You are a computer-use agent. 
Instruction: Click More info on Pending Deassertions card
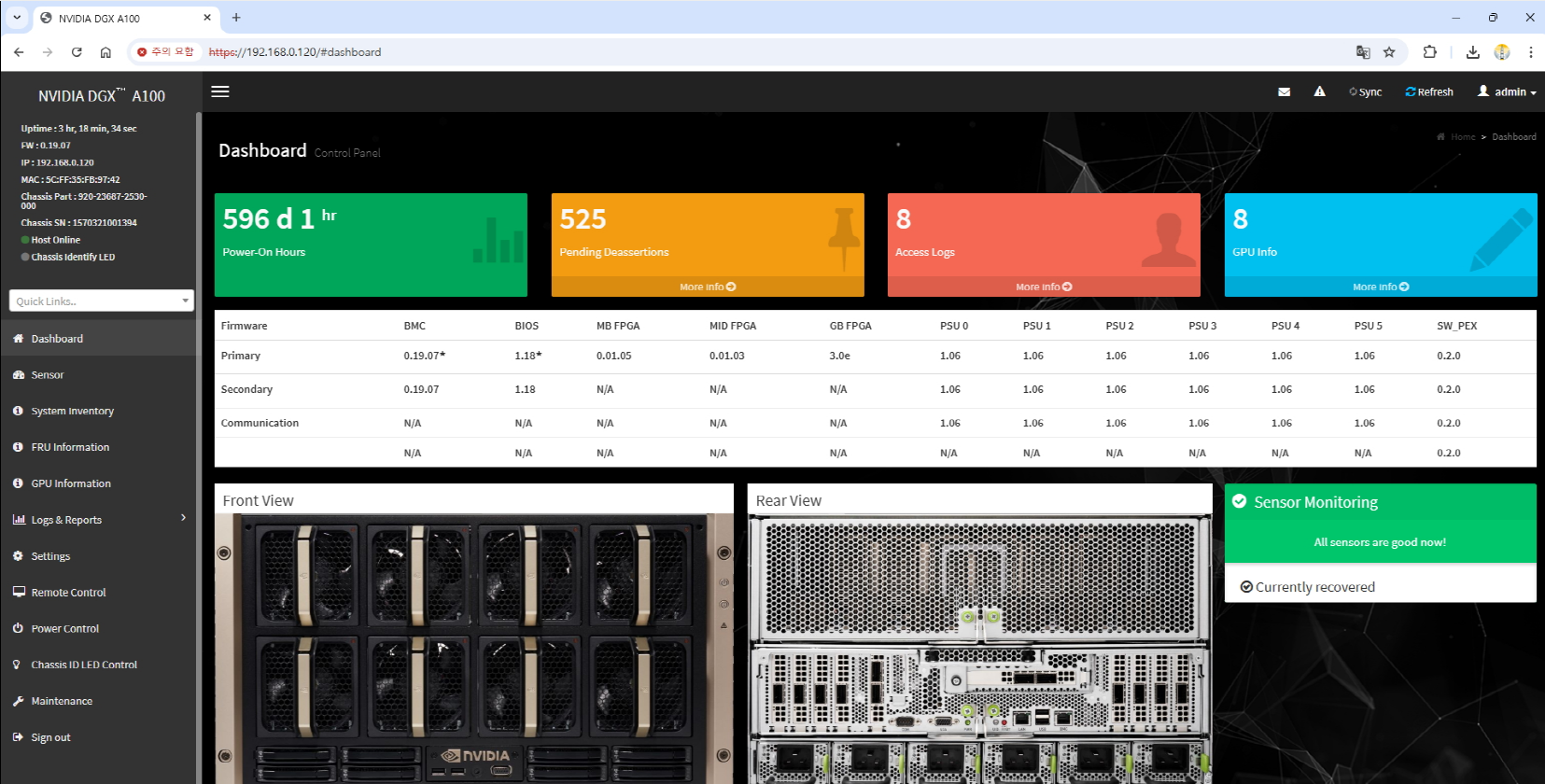pos(708,287)
